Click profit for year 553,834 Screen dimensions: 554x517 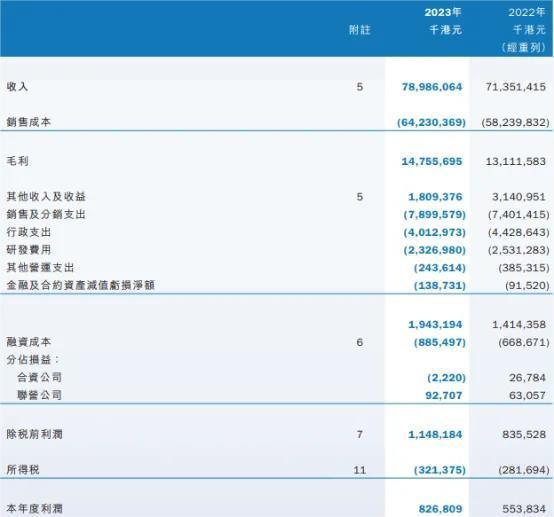[x=524, y=509]
